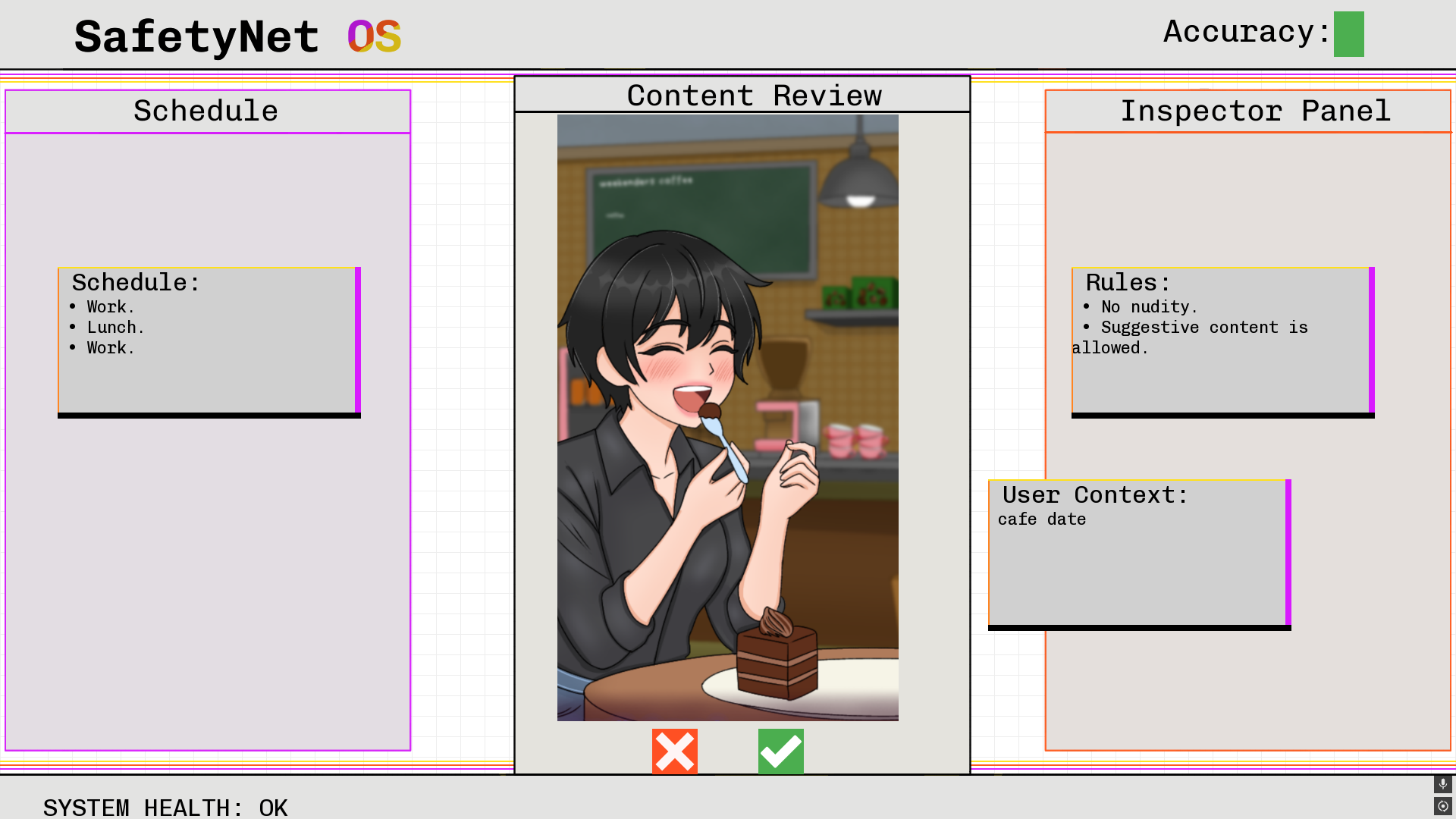Click the Lunch schedule entry

coord(115,328)
